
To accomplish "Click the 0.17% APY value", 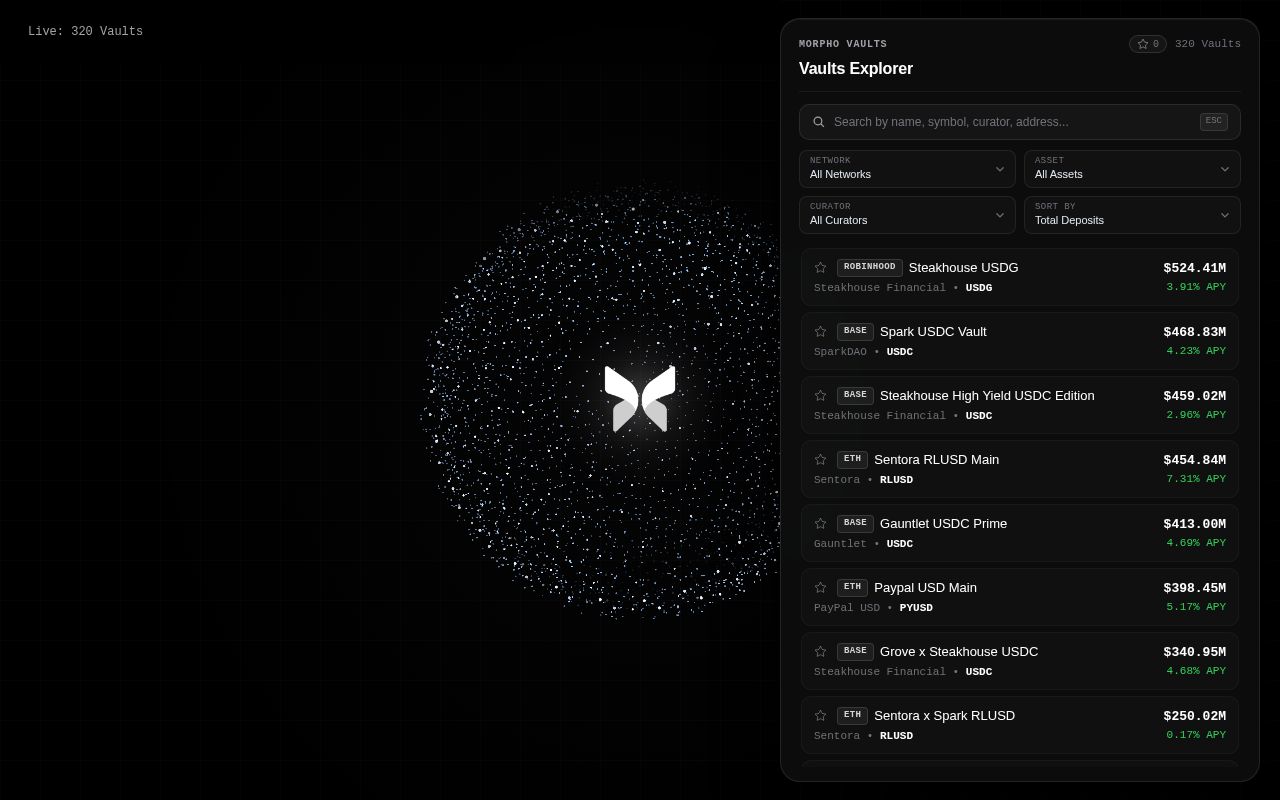I will (1196, 735).
